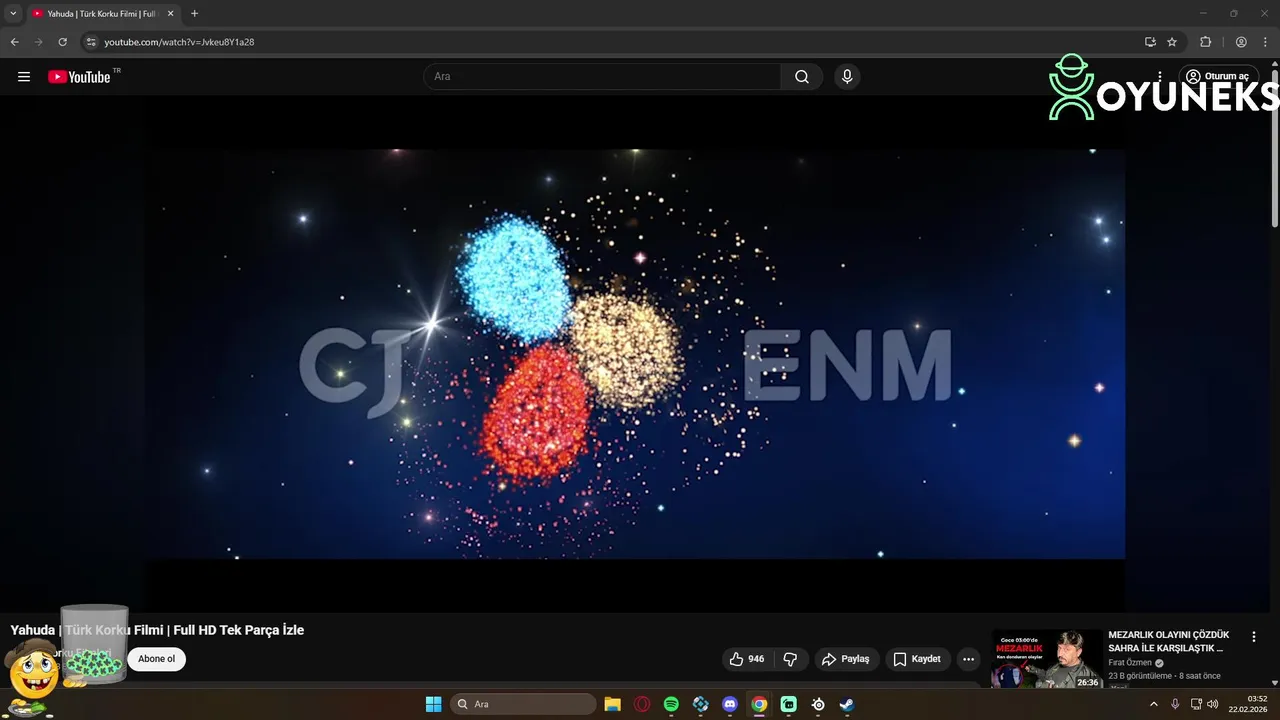Open the tab search dropdown arrow

pyautogui.click(x=13, y=14)
